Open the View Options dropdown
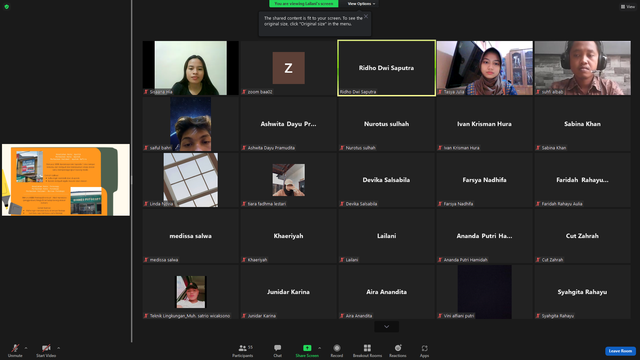Screen dimensions: 640x360 pyautogui.click(x=361, y=4)
